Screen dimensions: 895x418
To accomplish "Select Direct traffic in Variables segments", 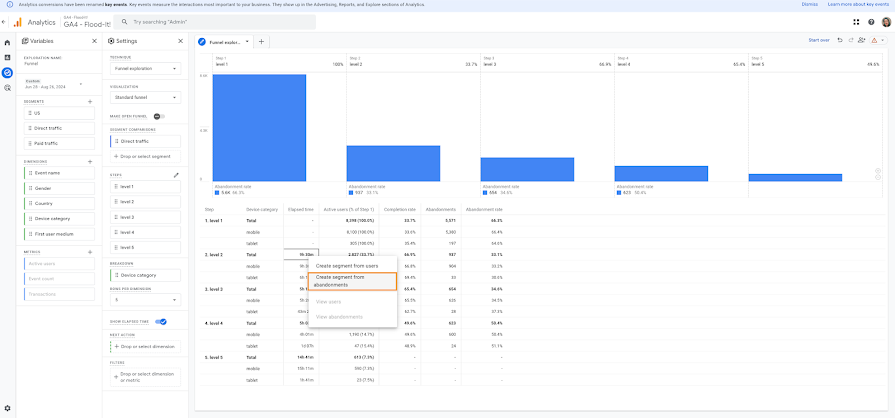I will point(59,128).
